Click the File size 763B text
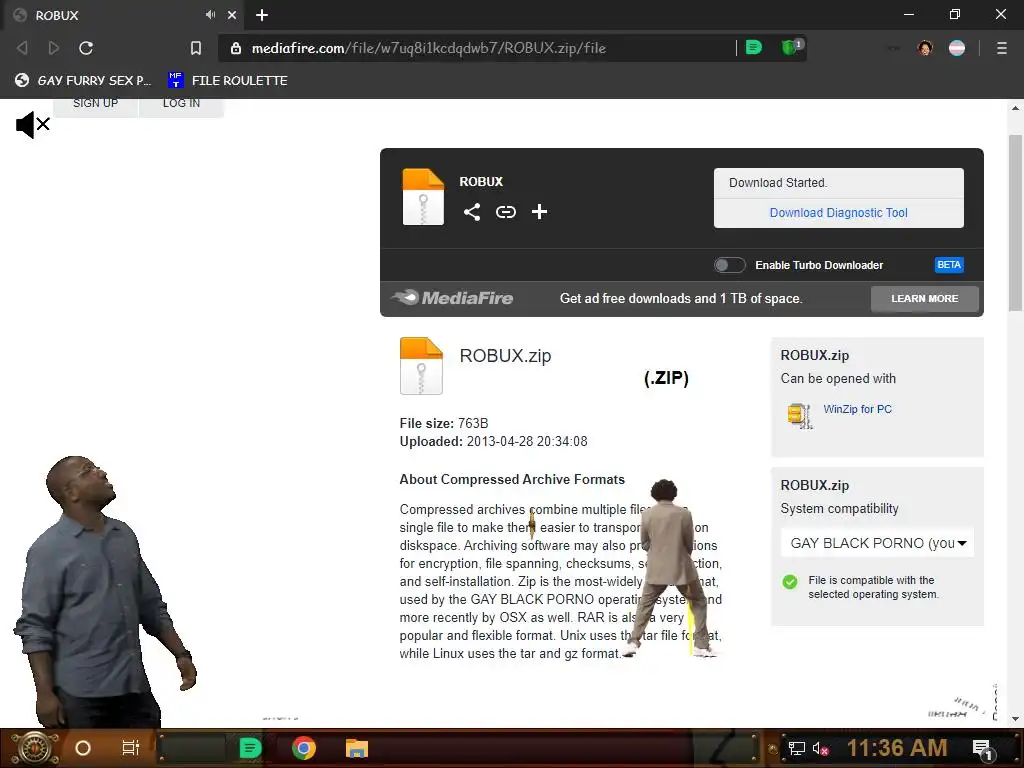The height and width of the screenshot is (768, 1024). click(444, 423)
